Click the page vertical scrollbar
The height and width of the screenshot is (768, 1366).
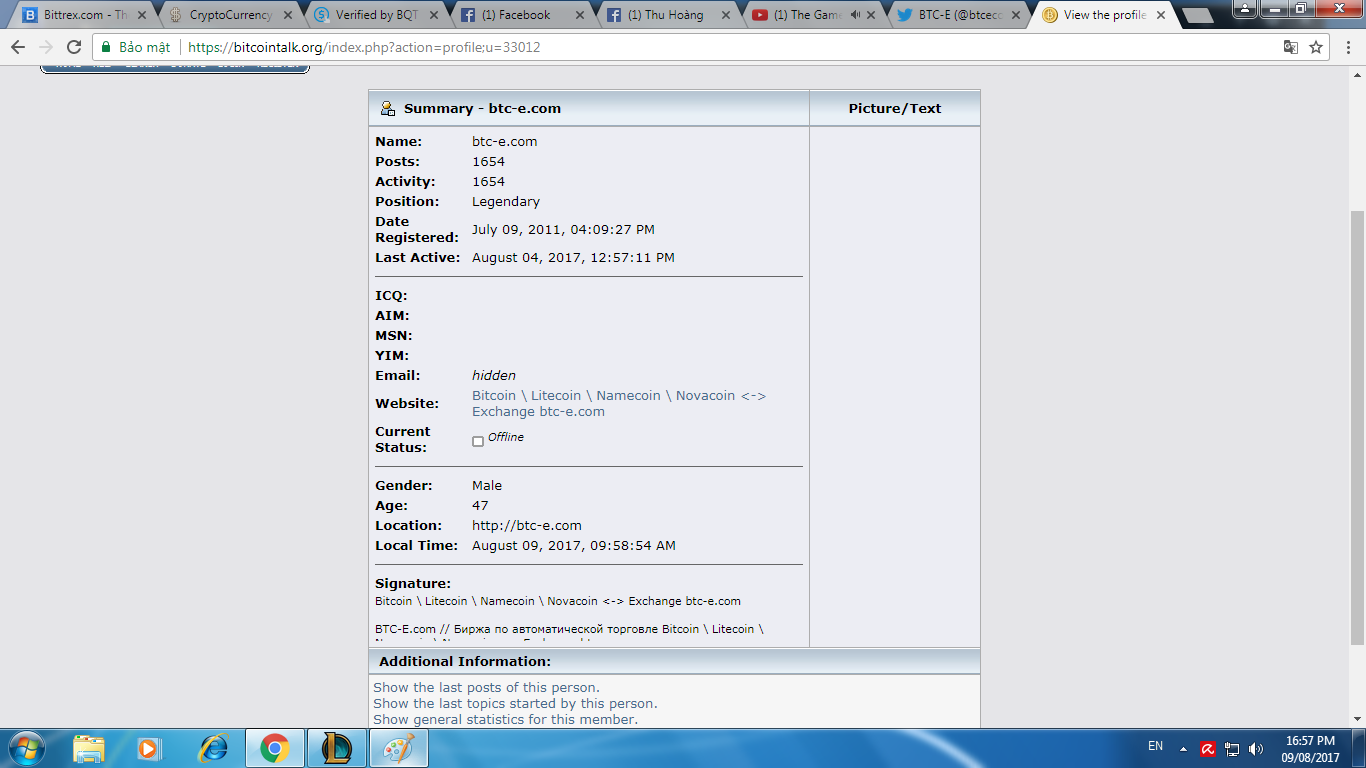point(1357,428)
